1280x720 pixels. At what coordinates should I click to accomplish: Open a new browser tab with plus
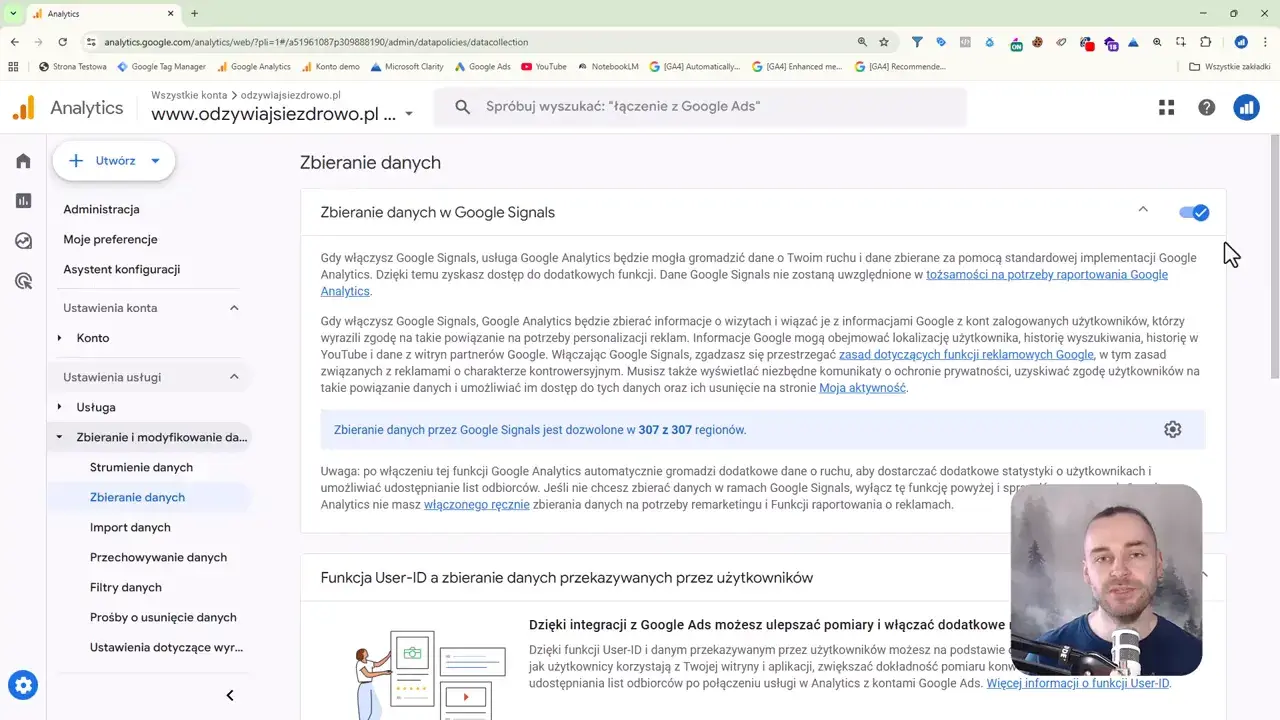coord(194,13)
